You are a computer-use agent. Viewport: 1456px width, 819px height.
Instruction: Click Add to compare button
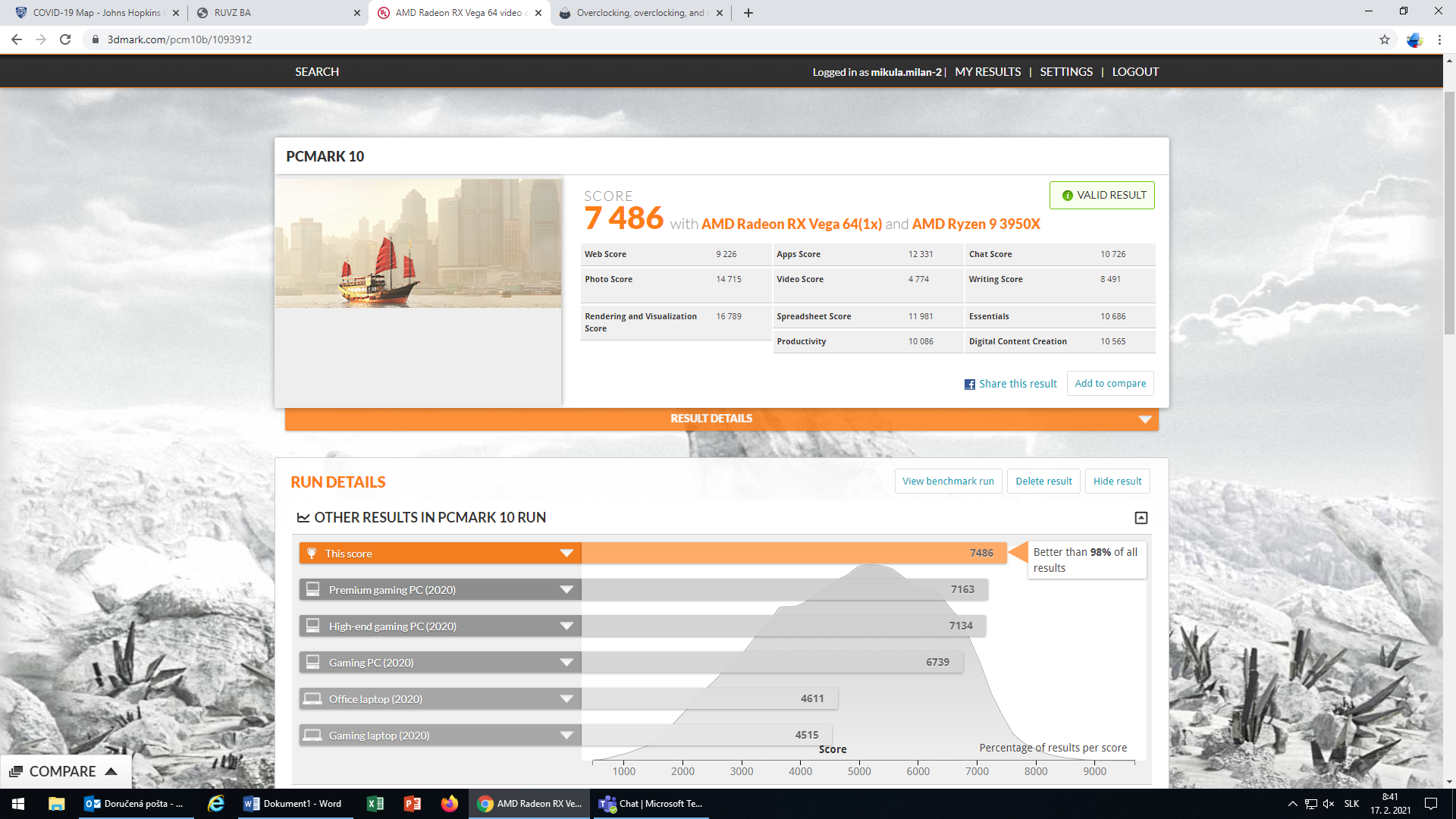pos(1110,383)
